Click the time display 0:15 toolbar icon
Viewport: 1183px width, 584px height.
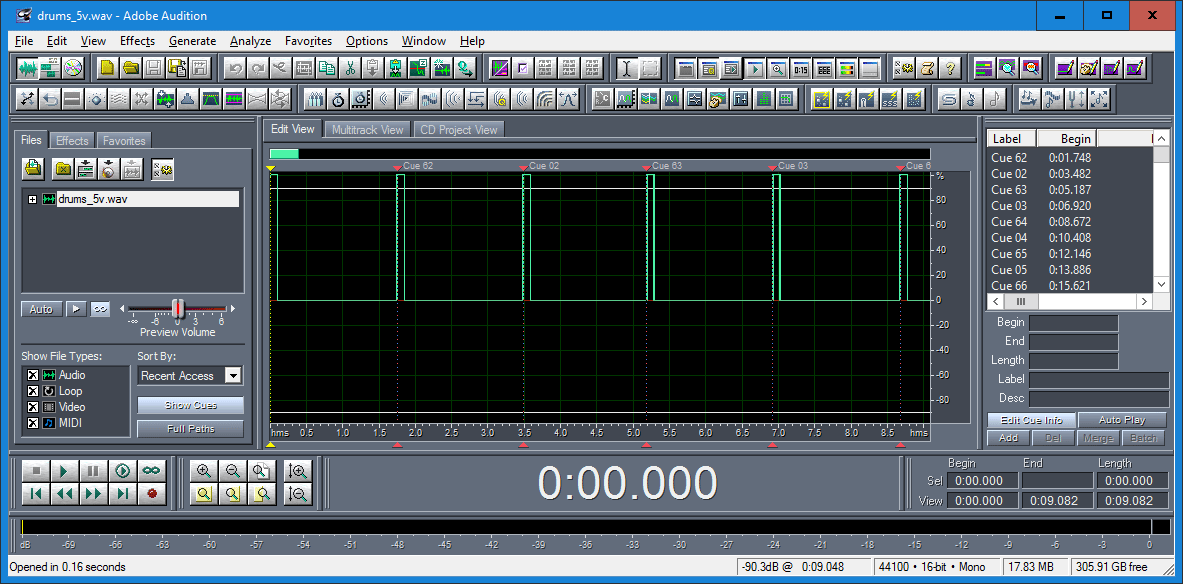click(800, 69)
